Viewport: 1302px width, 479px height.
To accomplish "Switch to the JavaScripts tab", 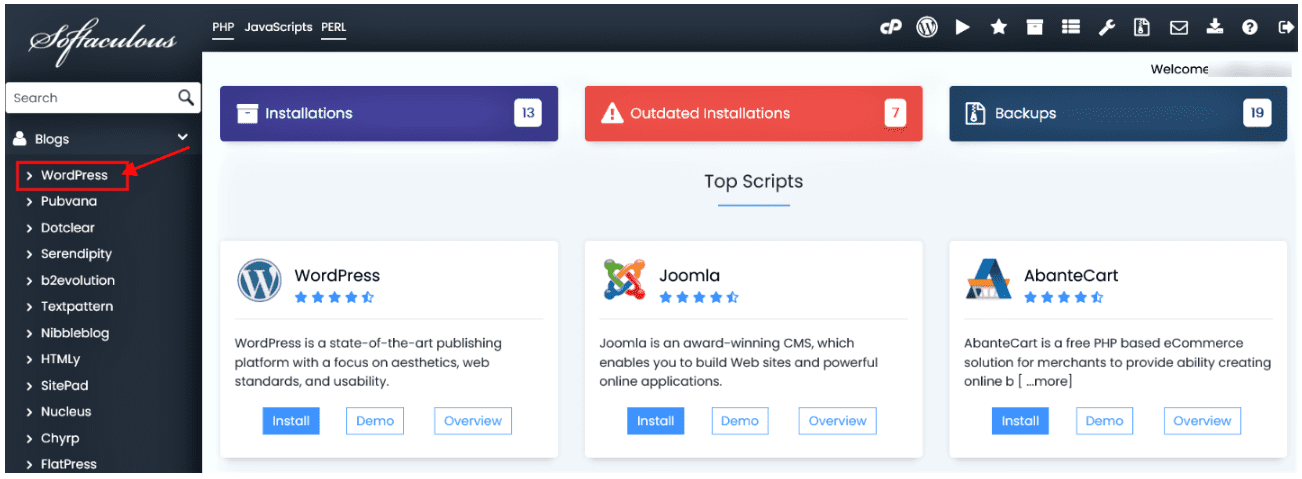I will pos(278,28).
